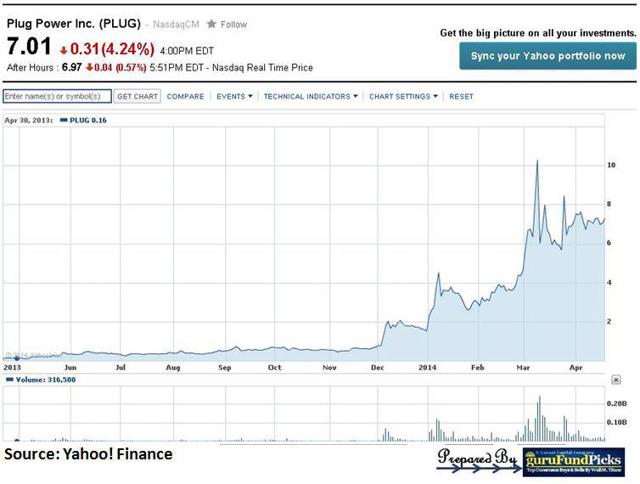Click the Plug Power Inc. (PLUG) title

pos(74,23)
